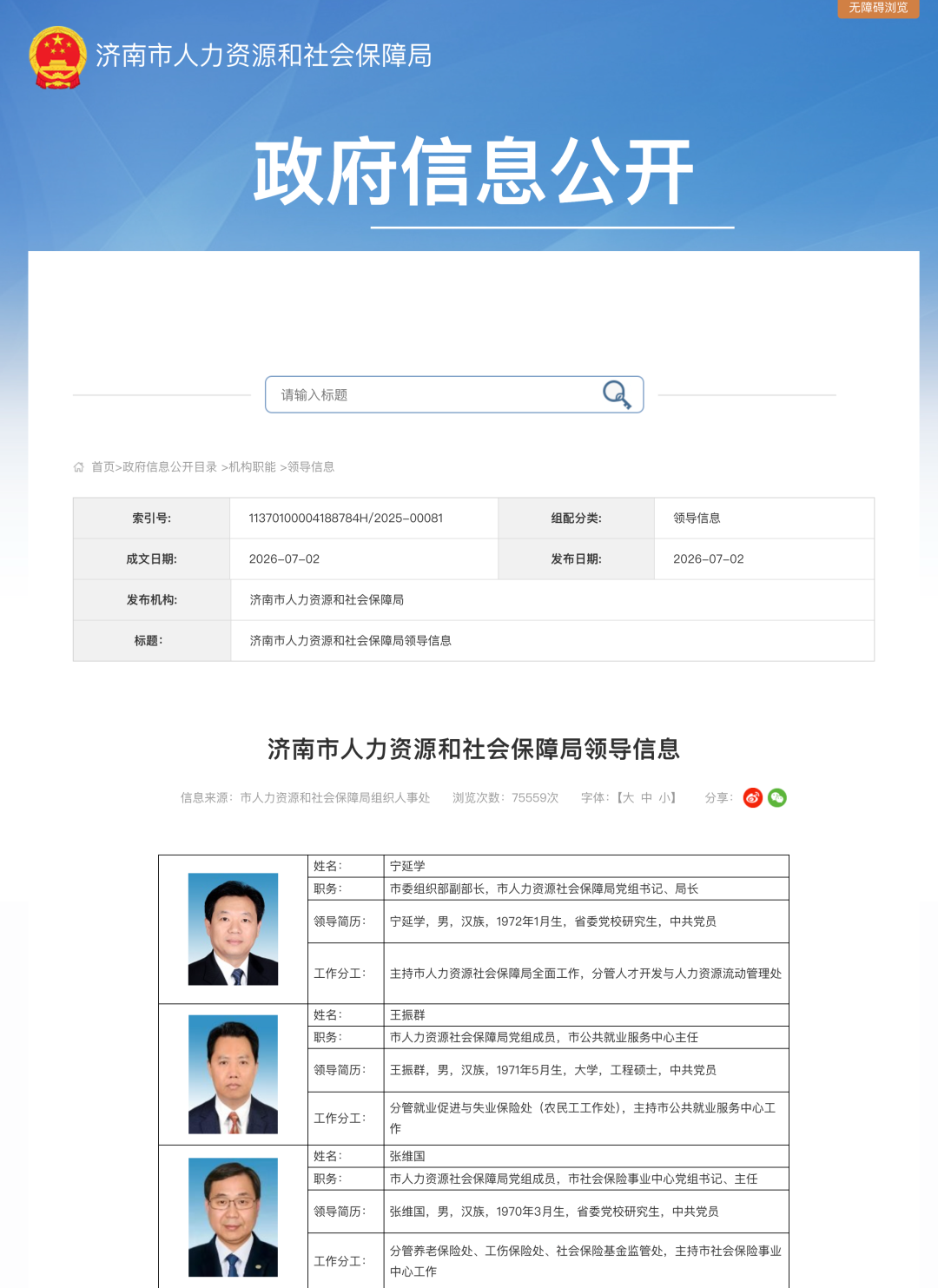Click the view count 75559次
The width and height of the screenshot is (938, 1288).
coord(535,797)
